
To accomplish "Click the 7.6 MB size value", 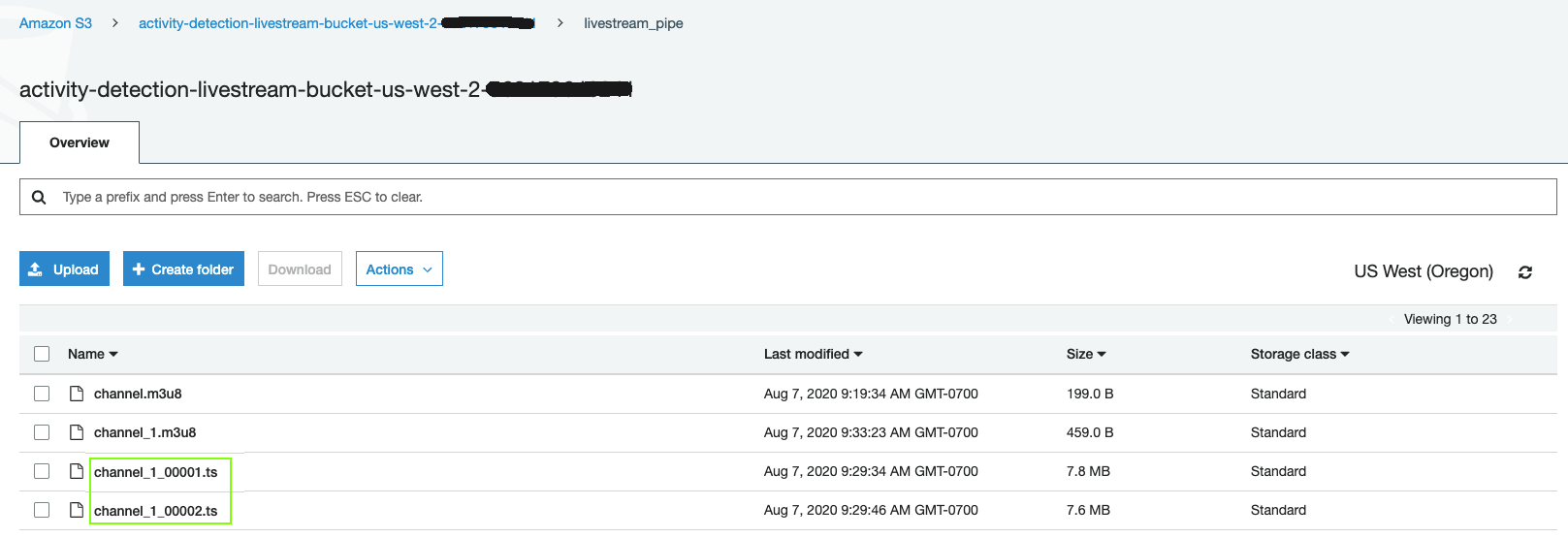I will pyautogui.click(x=1088, y=510).
